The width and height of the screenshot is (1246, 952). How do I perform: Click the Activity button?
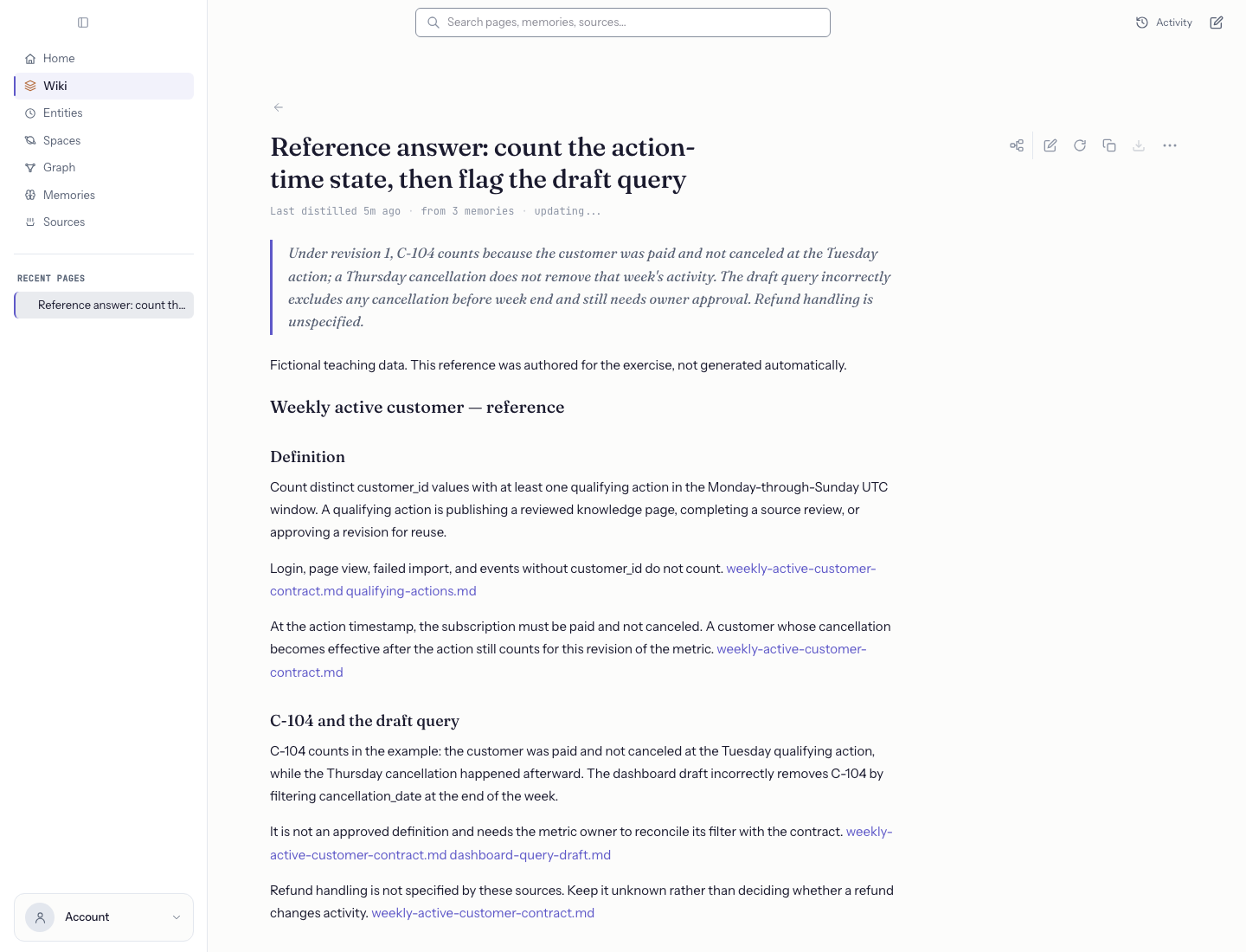(x=1164, y=23)
